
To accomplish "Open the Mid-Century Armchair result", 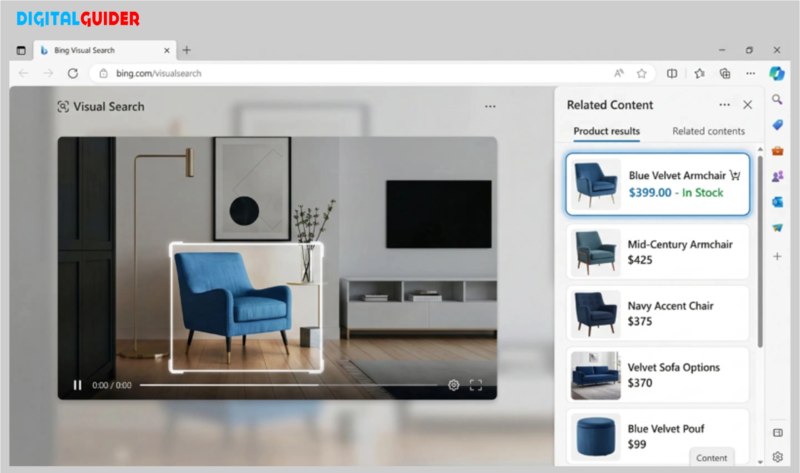I will [658, 252].
